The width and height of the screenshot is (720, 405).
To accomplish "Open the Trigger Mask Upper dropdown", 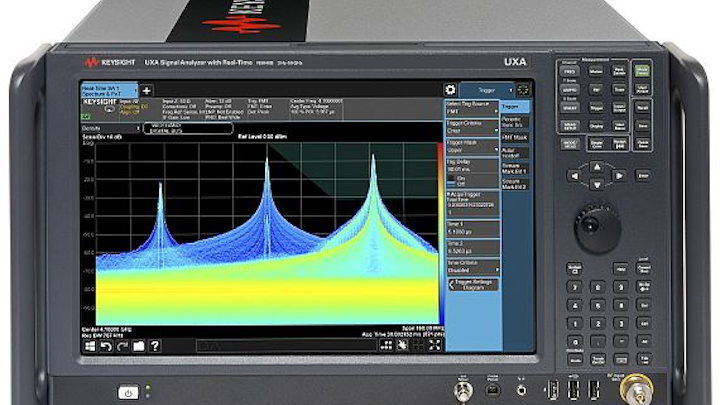I will point(472,150).
